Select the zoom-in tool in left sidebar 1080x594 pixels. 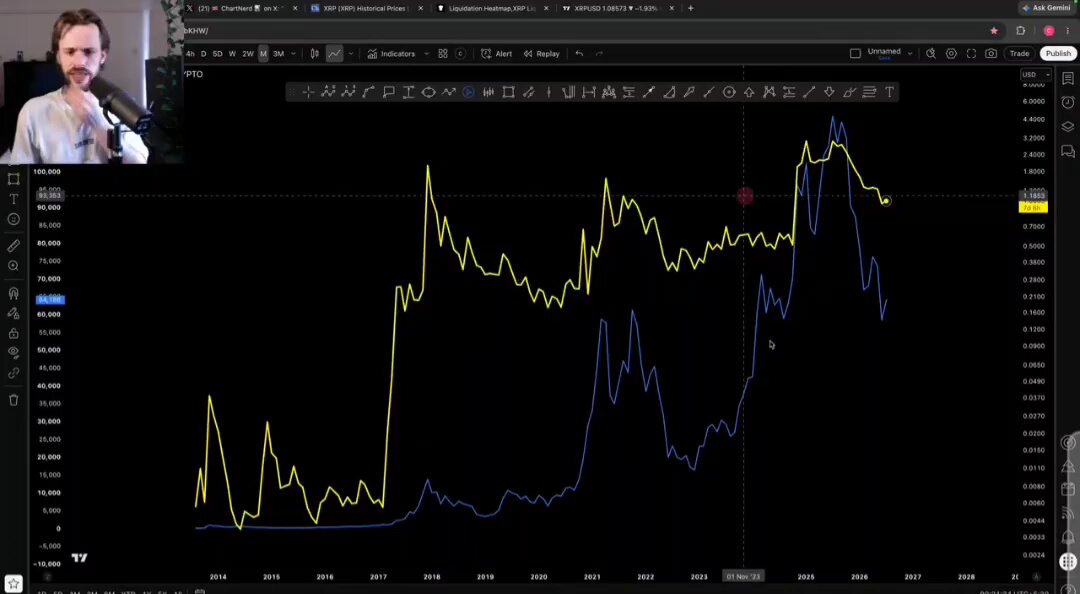pyautogui.click(x=13, y=266)
